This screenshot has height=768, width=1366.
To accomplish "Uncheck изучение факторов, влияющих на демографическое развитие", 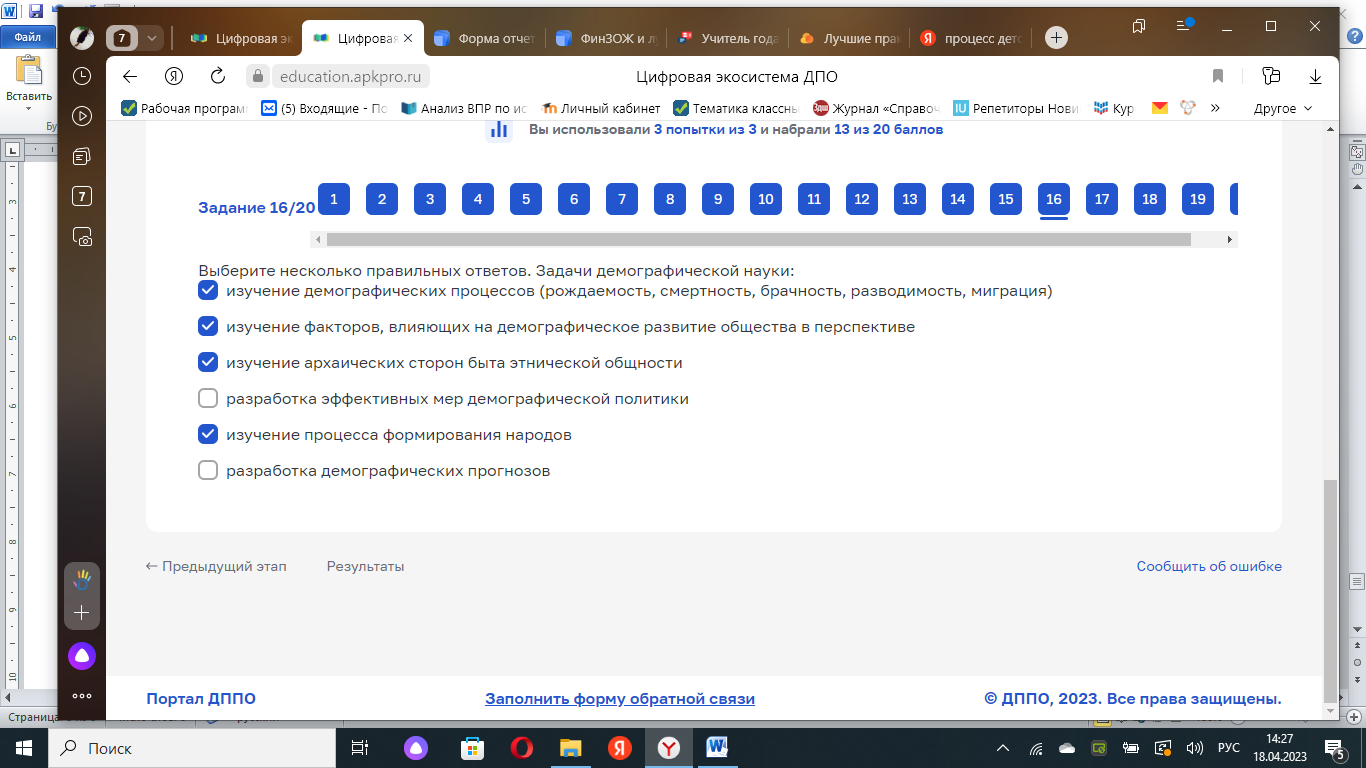I will (208, 327).
